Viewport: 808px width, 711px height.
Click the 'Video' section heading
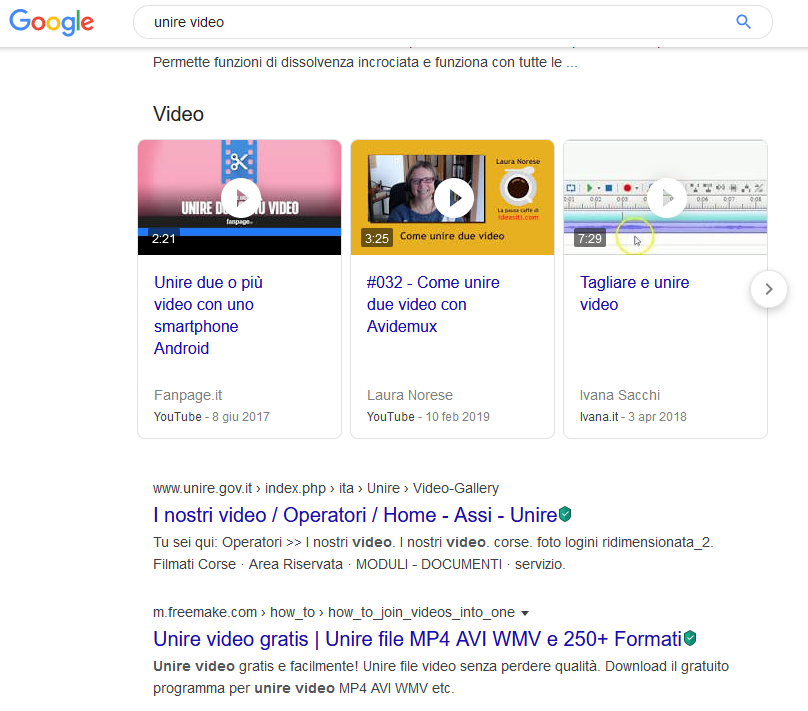[178, 114]
